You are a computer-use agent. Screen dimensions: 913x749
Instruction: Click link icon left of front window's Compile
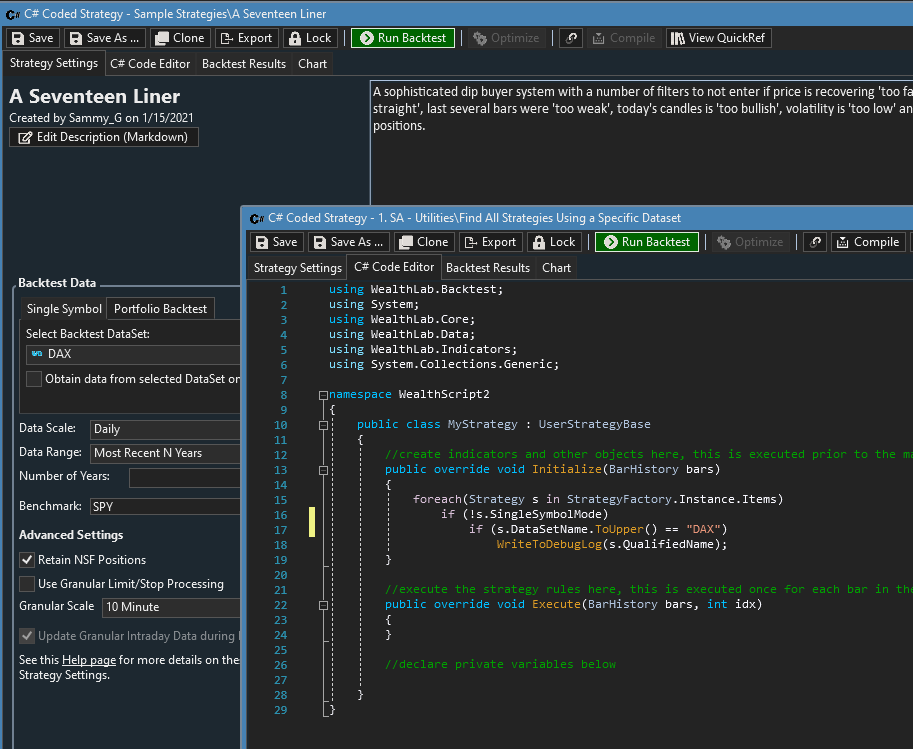[x=815, y=242]
